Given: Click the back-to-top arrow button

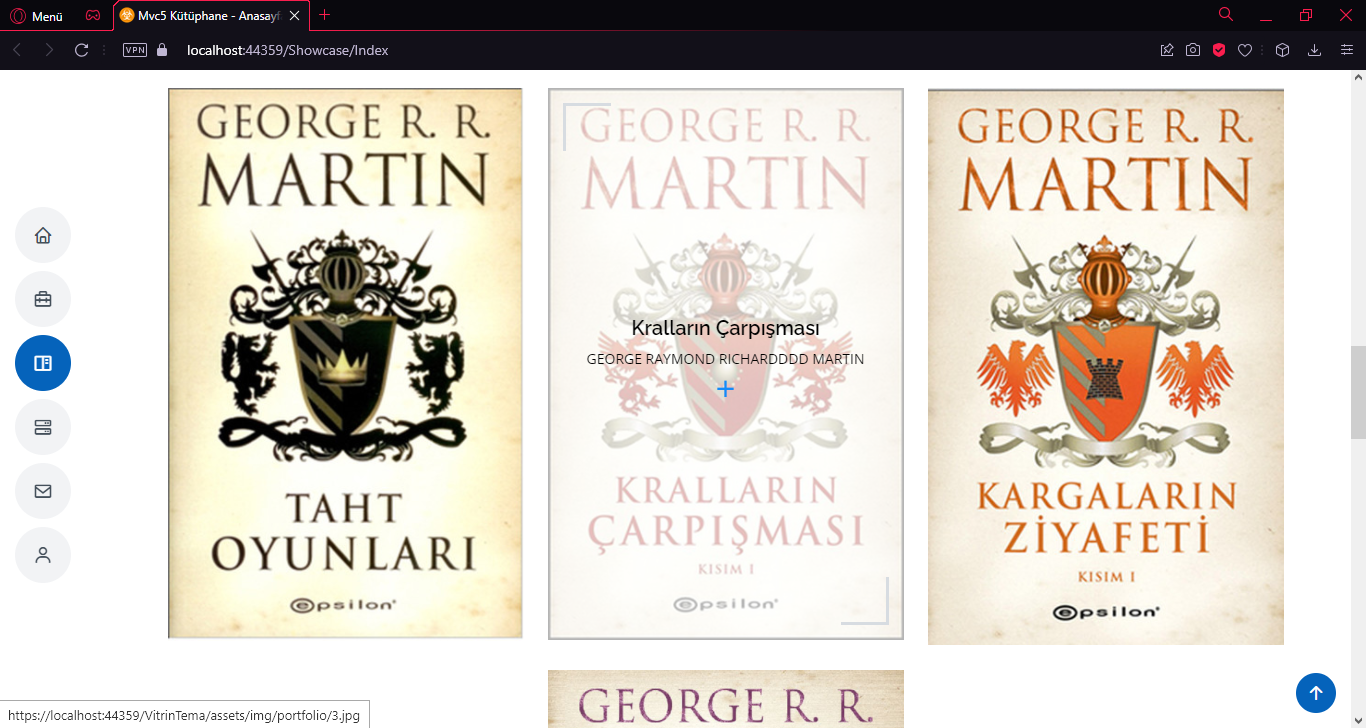Looking at the screenshot, I should [1316, 693].
